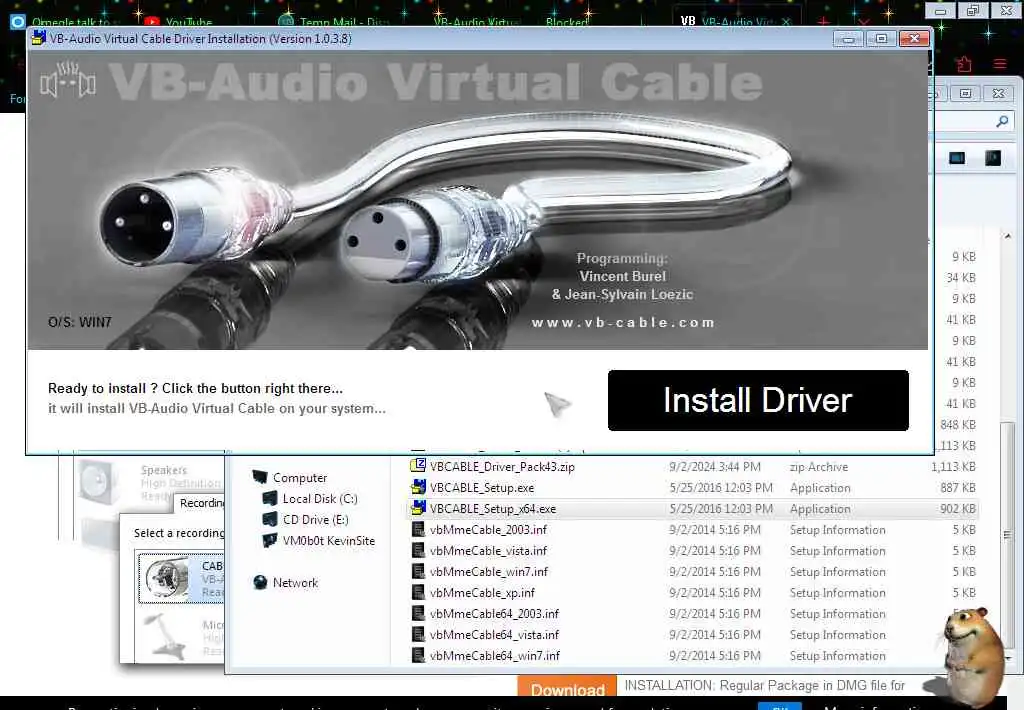Click the scroll up arrow in background list
This screenshot has width=1024, height=710.
pos(1008,236)
